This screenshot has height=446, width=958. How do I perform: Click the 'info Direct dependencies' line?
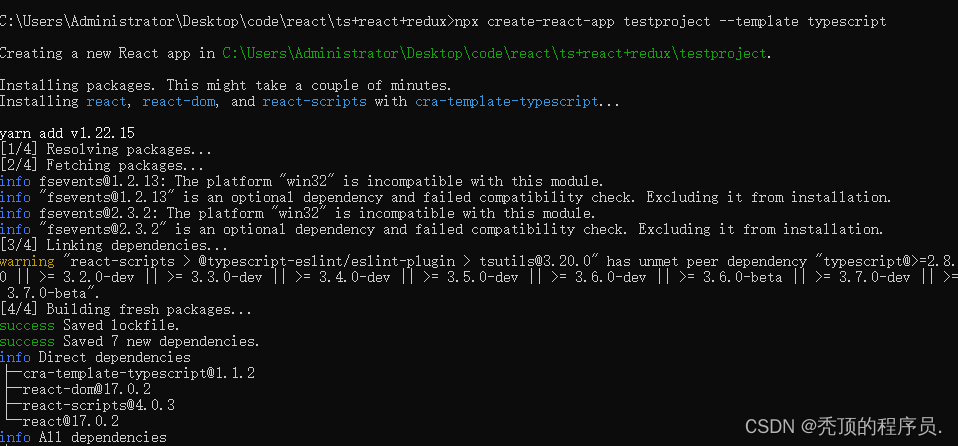pos(95,357)
